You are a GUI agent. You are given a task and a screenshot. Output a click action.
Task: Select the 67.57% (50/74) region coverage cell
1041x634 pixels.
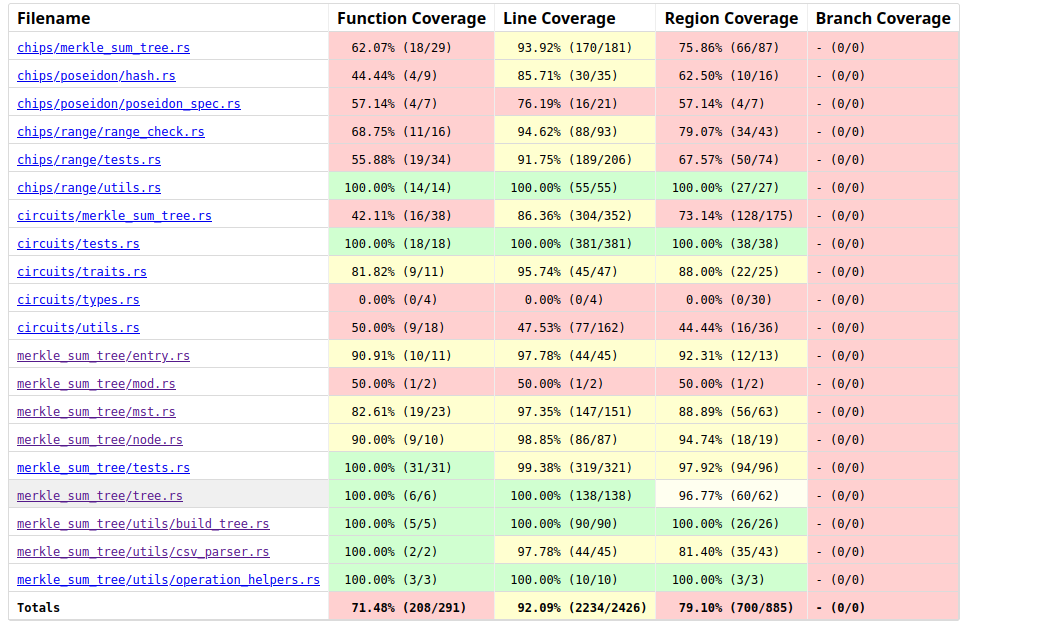point(732,159)
